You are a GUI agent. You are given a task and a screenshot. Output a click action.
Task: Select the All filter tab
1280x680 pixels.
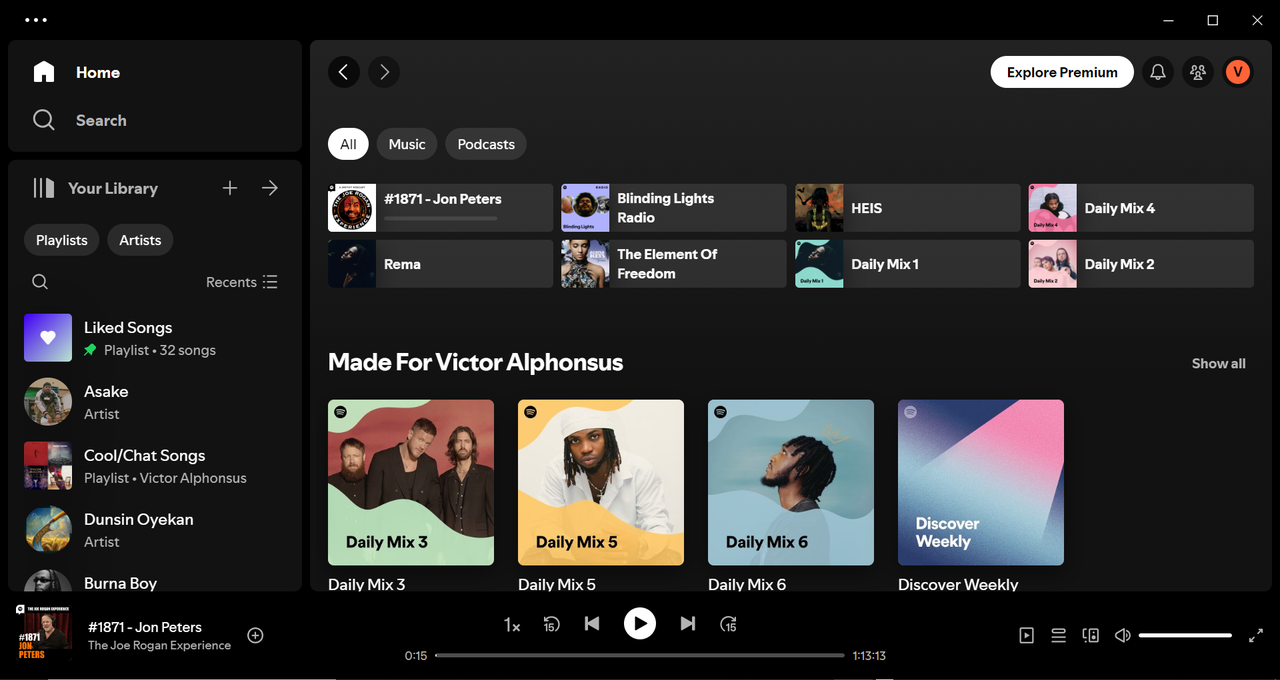click(348, 144)
